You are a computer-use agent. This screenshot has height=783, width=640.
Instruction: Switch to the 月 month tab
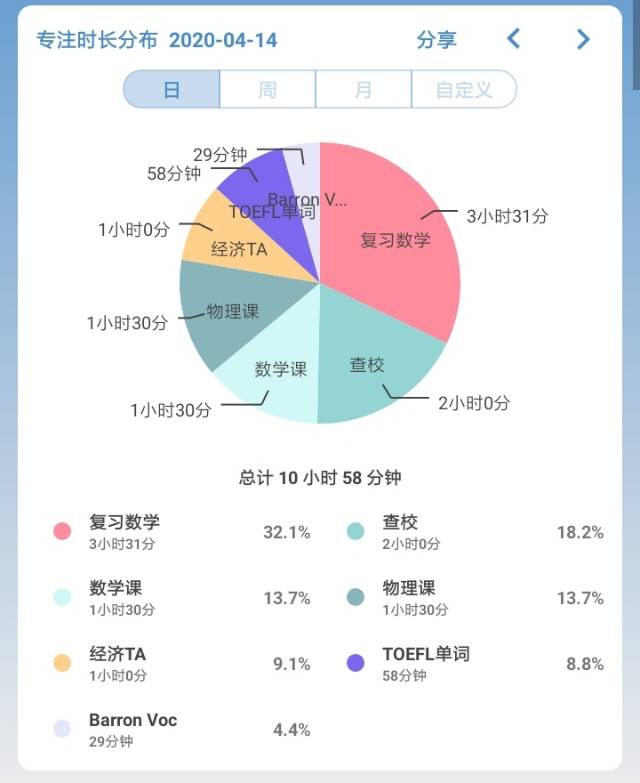pyautogui.click(x=363, y=90)
